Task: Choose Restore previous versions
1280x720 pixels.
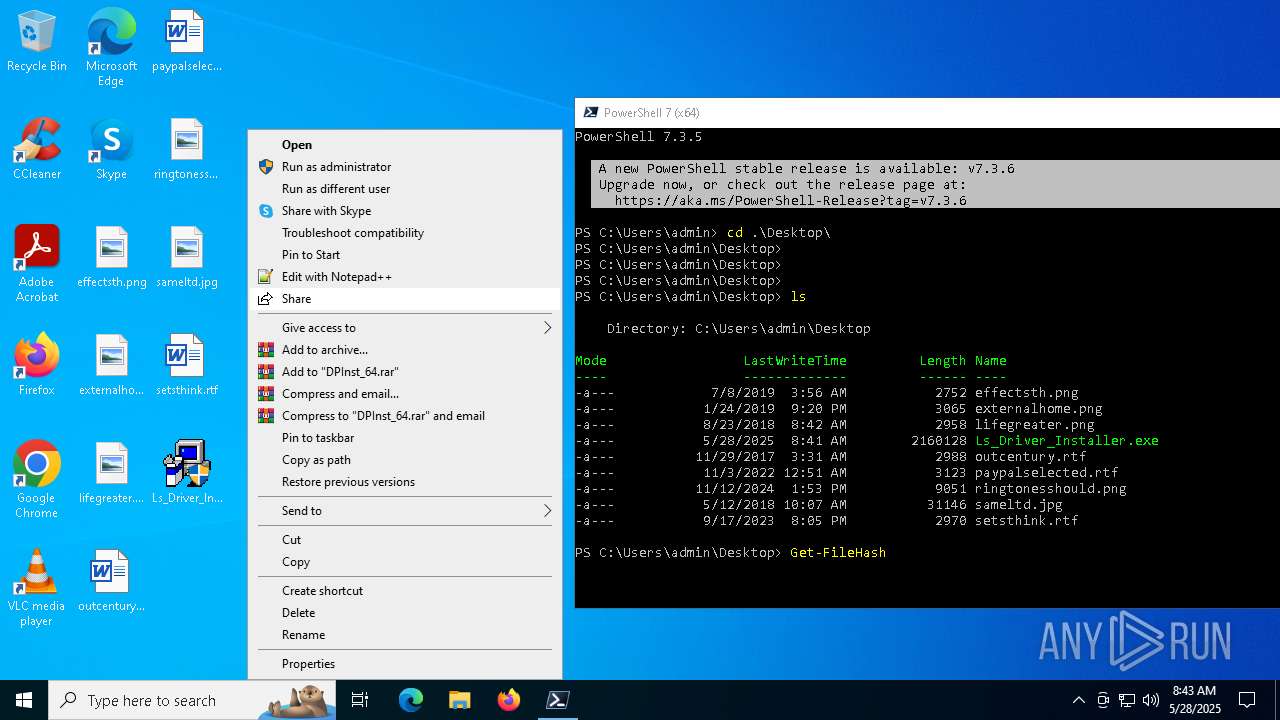Action: pos(405,482)
